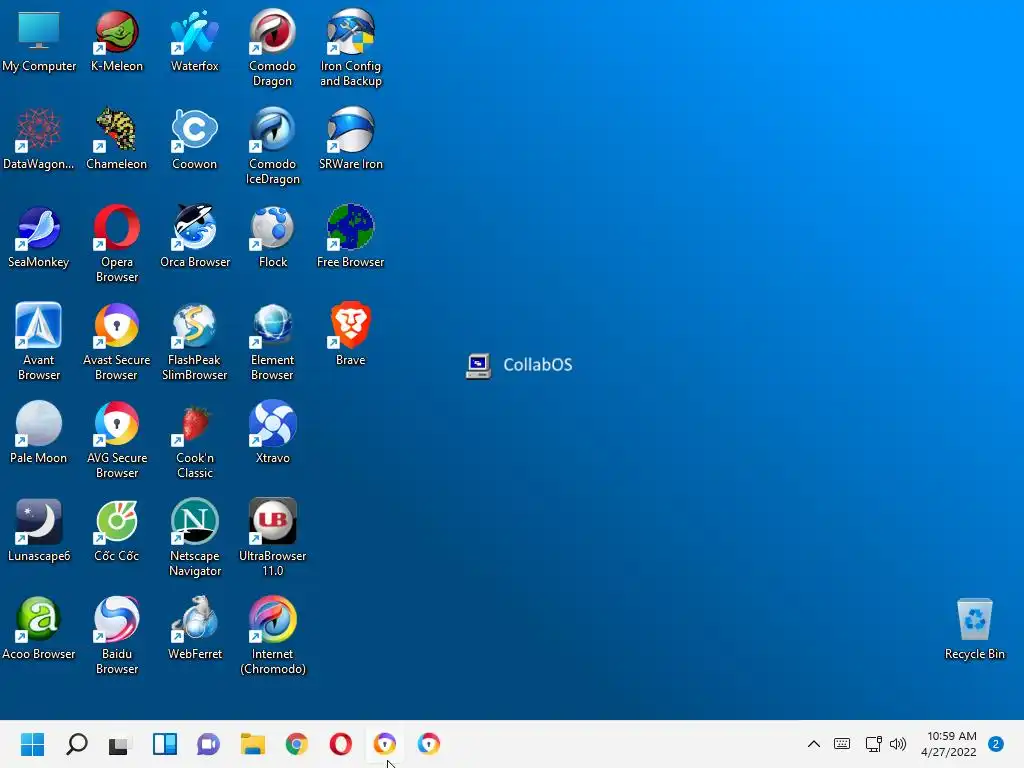
Task: Click the Waterfox desktop shortcut
Action: point(195,40)
